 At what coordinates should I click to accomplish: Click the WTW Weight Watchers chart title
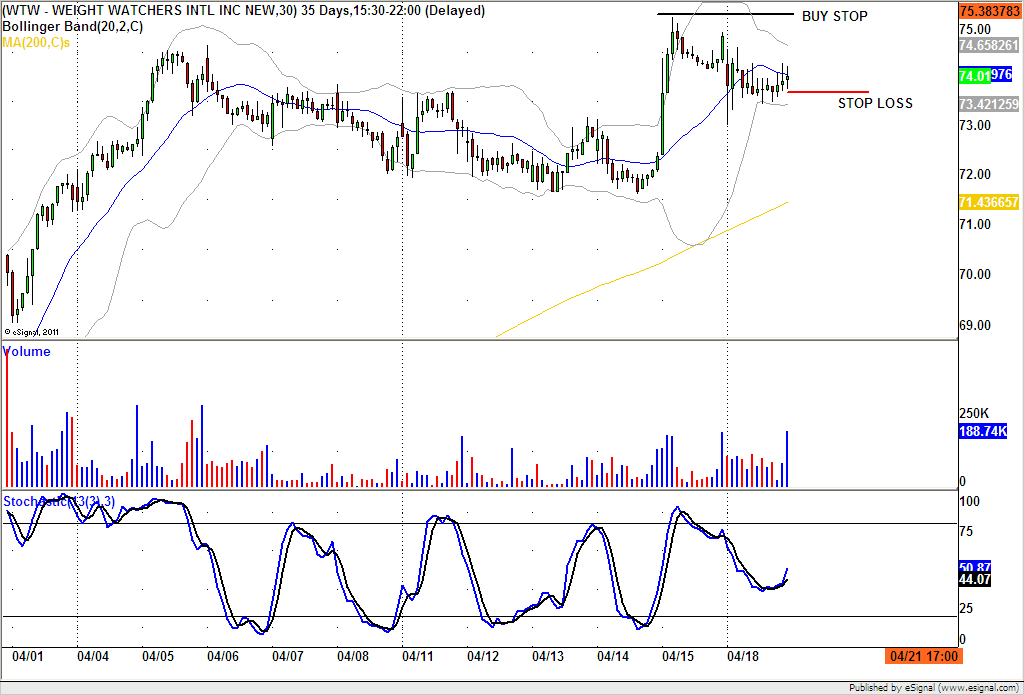244,10
